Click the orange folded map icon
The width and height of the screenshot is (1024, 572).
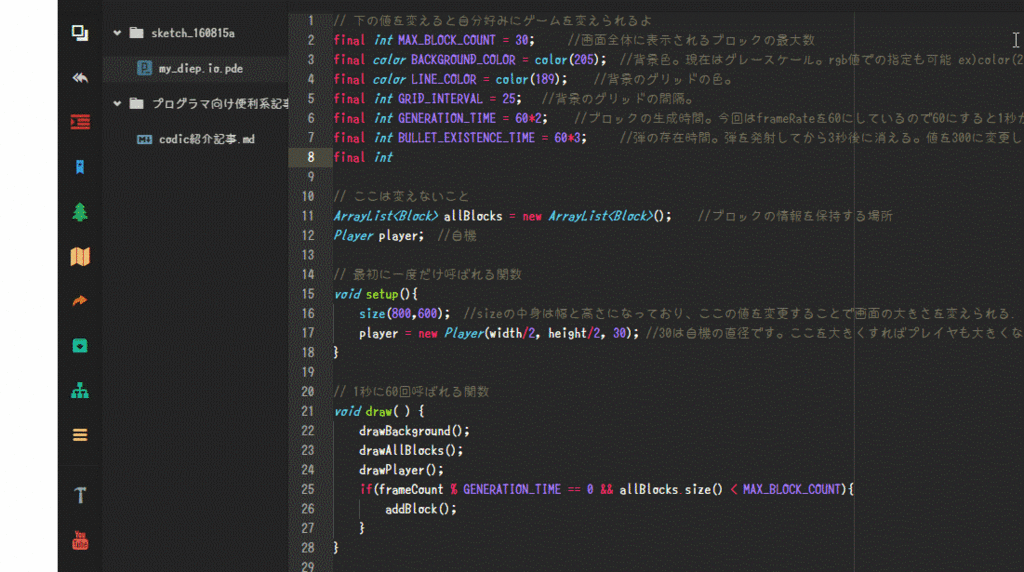pyautogui.click(x=80, y=257)
